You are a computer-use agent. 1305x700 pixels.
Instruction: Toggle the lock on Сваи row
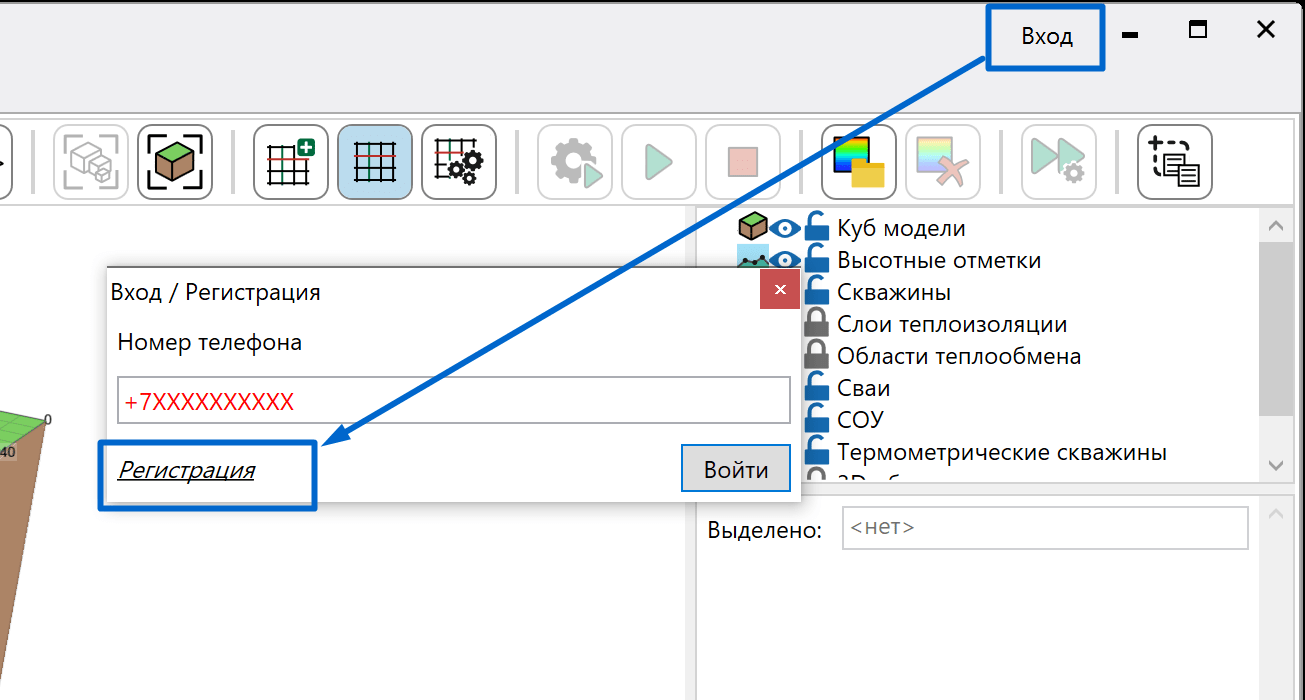tap(817, 387)
